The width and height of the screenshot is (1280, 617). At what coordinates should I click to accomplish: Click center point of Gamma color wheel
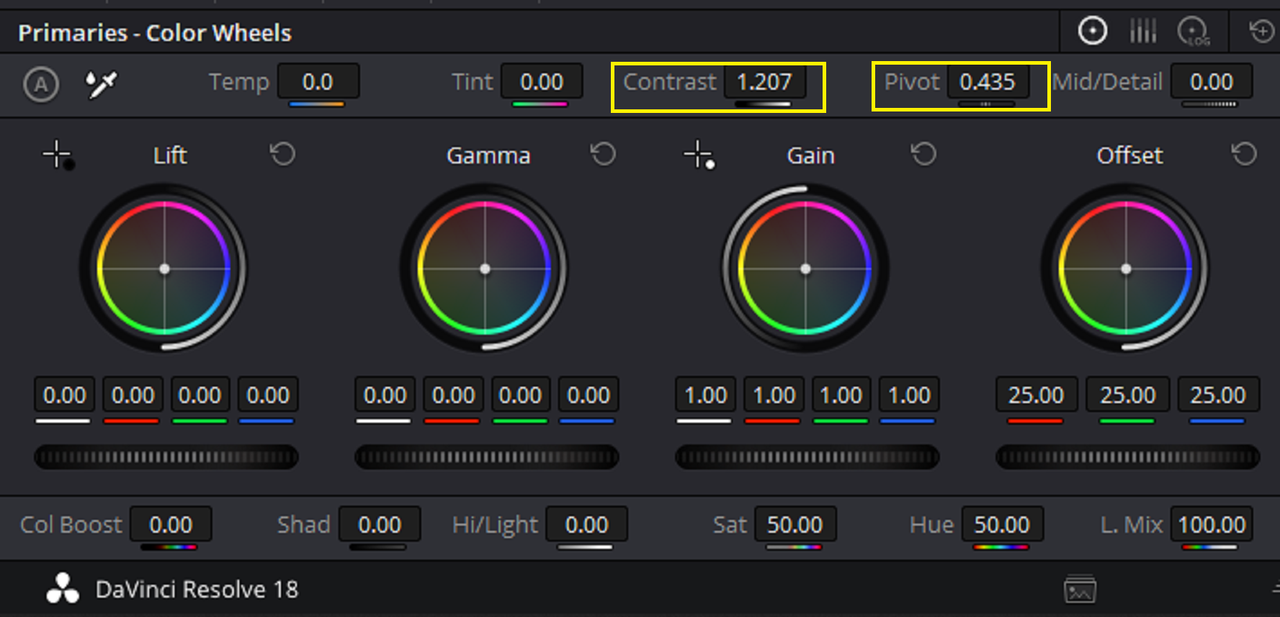[485, 269]
